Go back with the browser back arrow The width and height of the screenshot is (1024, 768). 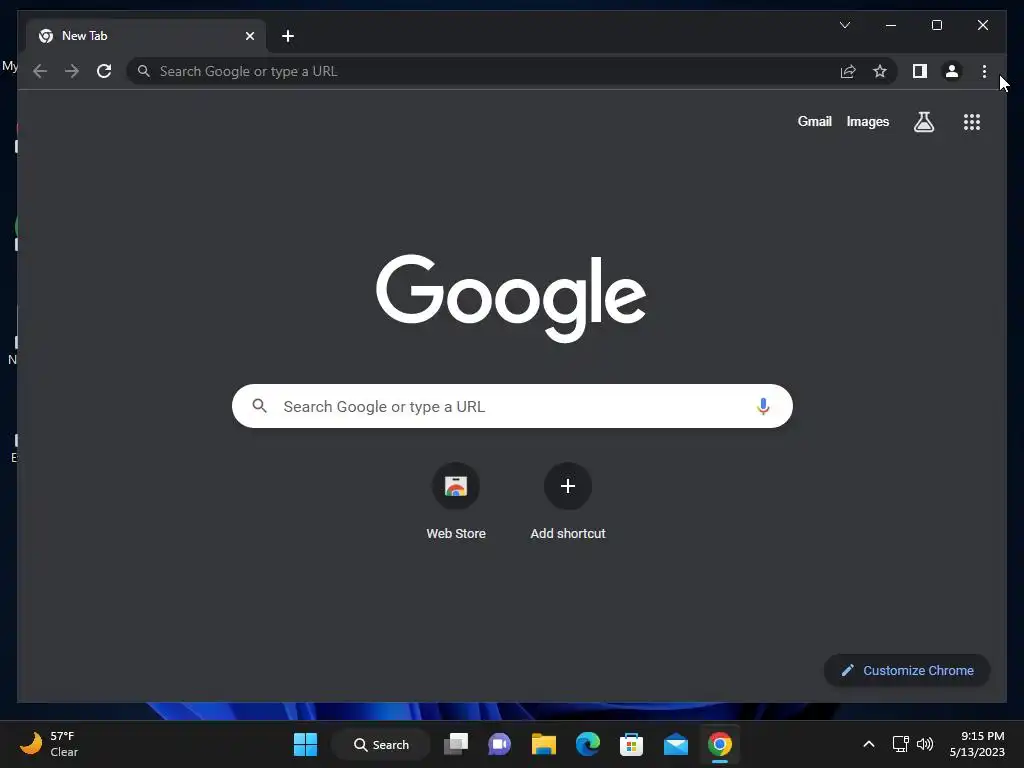pyautogui.click(x=40, y=71)
